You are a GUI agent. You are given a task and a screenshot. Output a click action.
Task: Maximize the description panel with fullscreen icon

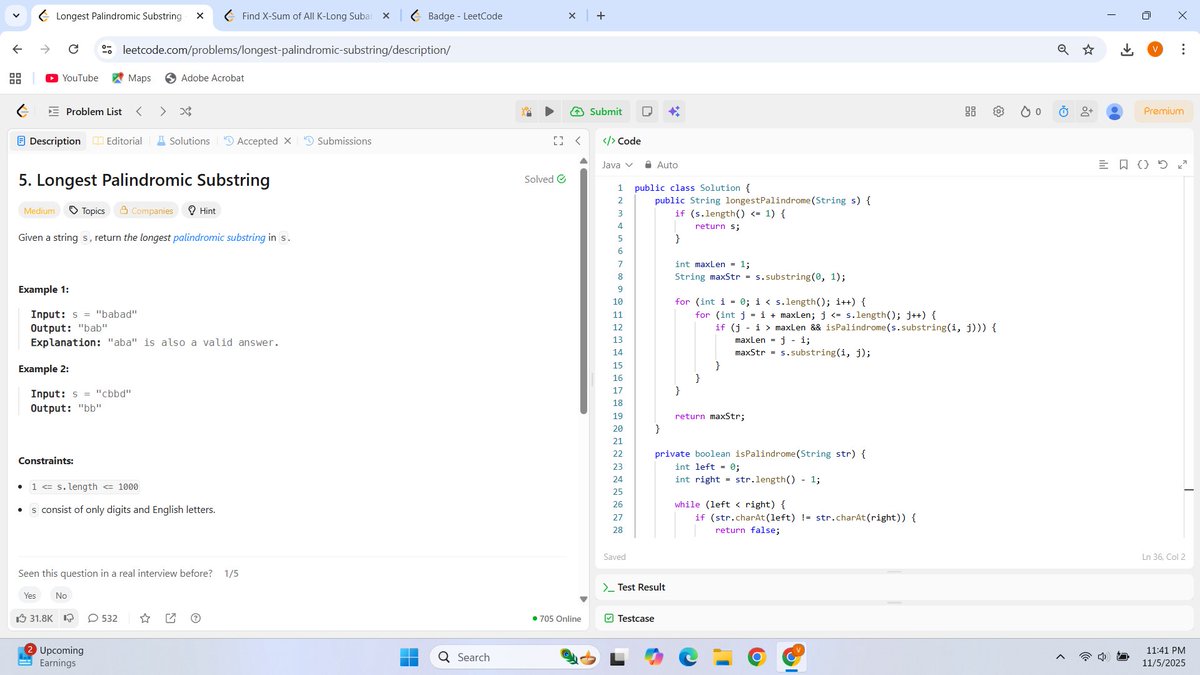pos(559,141)
